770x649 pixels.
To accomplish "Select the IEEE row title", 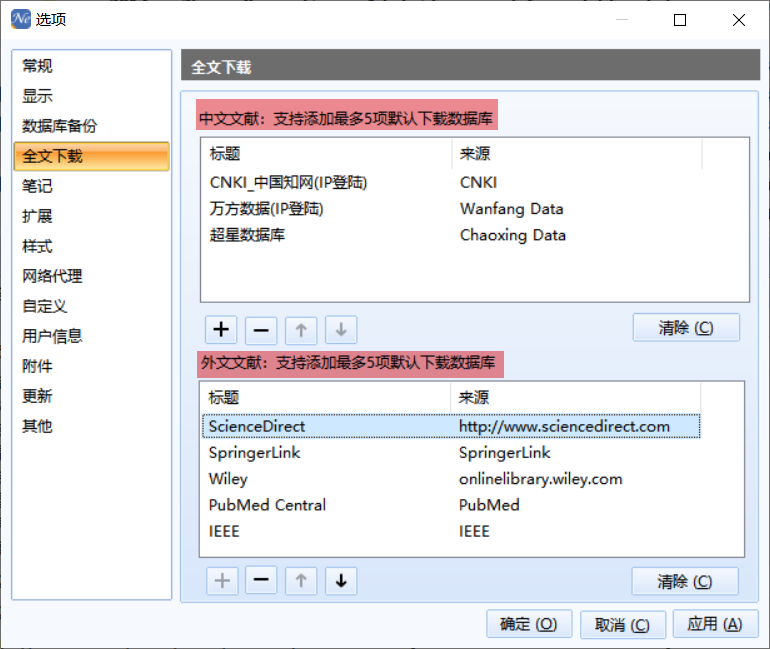I will (224, 531).
